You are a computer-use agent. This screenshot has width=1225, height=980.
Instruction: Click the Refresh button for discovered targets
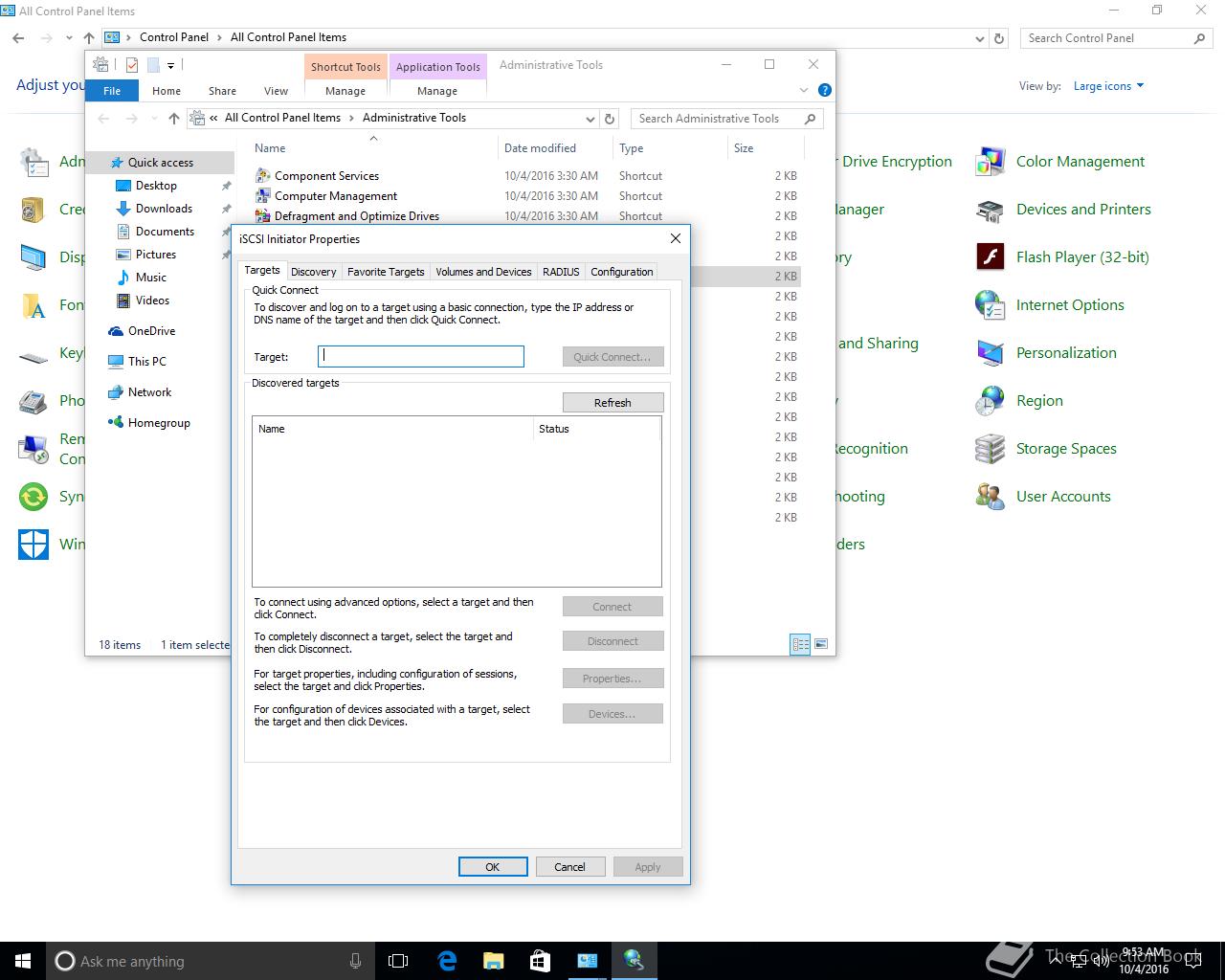pos(612,403)
